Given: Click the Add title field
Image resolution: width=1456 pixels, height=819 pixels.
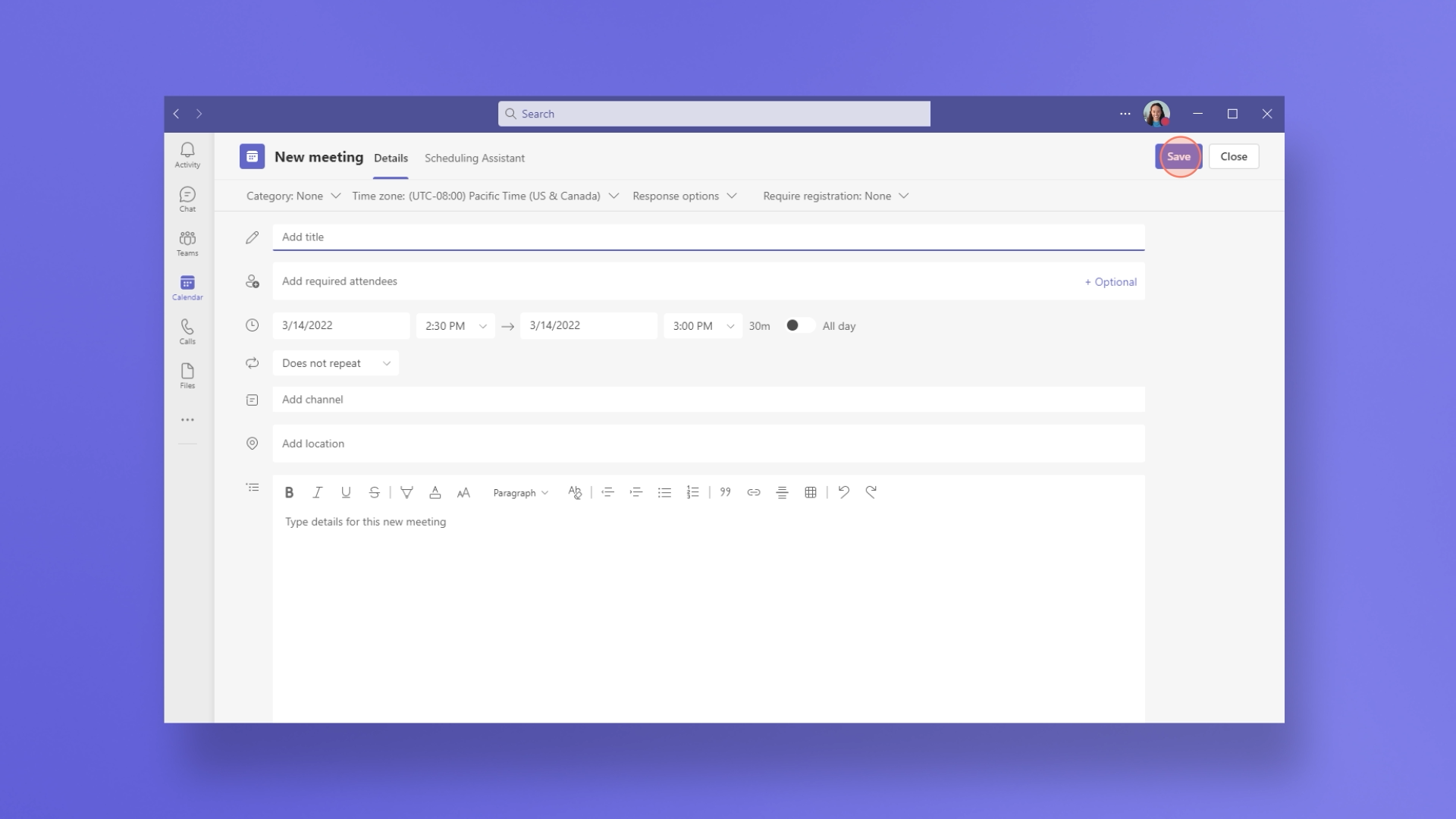Looking at the screenshot, I should 708,237.
